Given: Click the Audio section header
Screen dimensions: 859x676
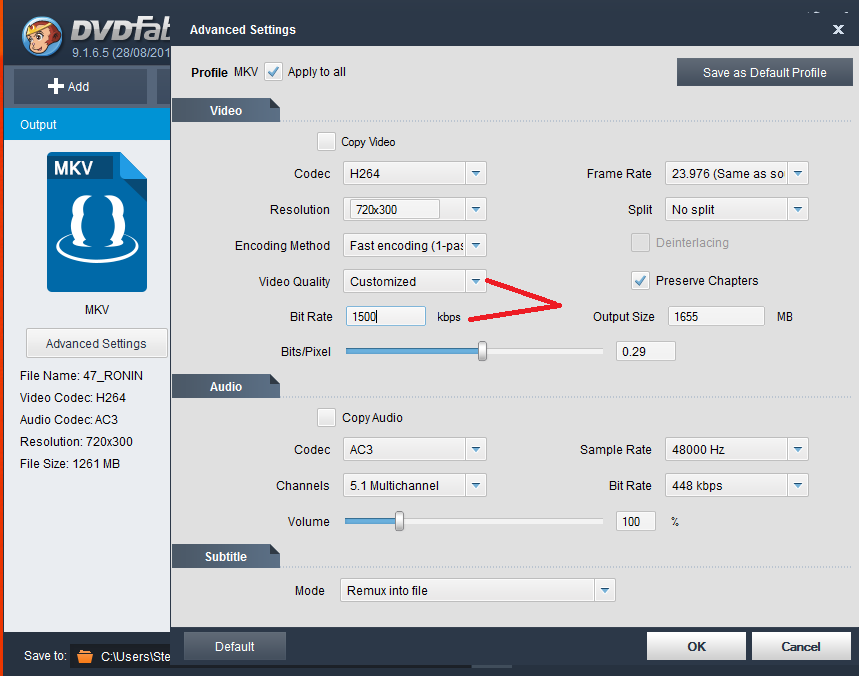Looking at the screenshot, I should point(225,386).
